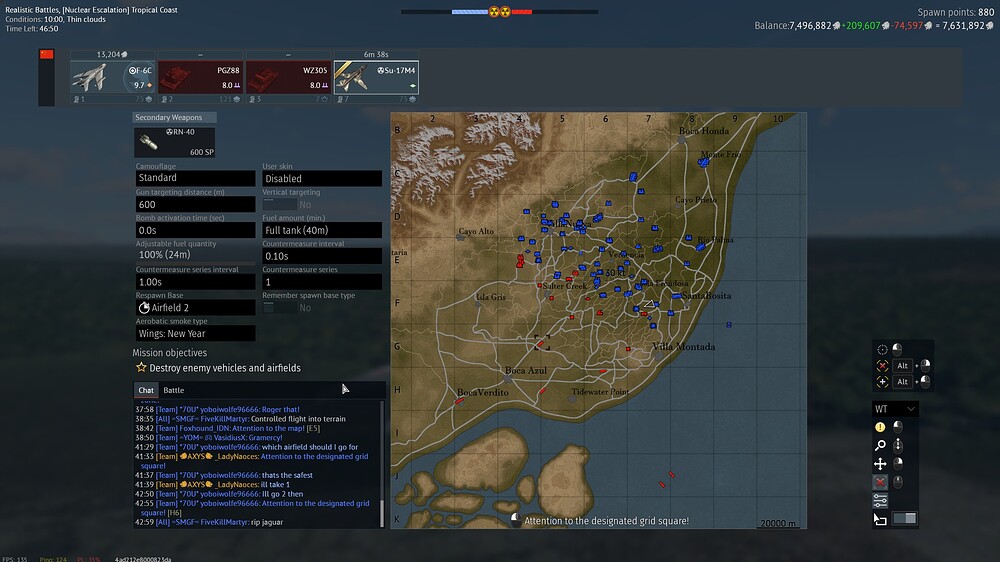Click the Destroy enemy vehicles objective star
This screenshot has height=562, width=1000.
tap(141, 367)
